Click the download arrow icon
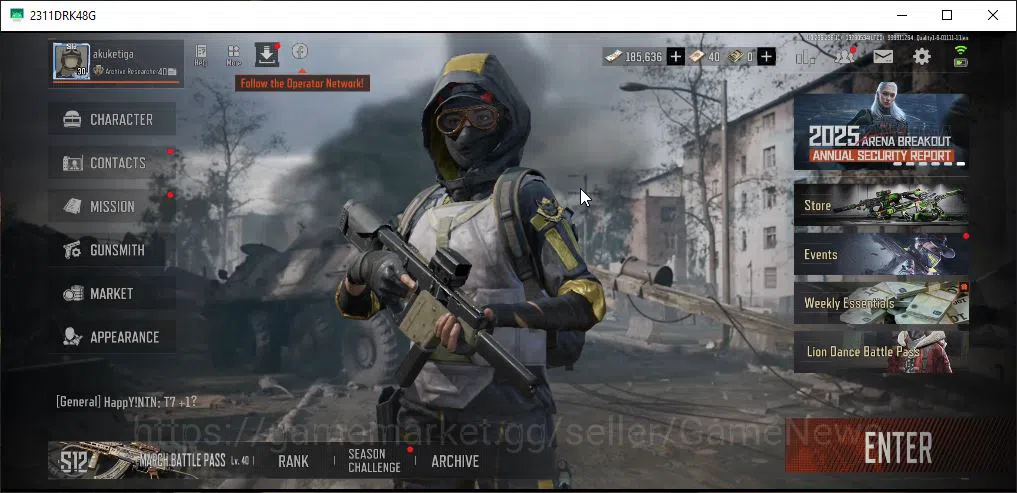 267,55
